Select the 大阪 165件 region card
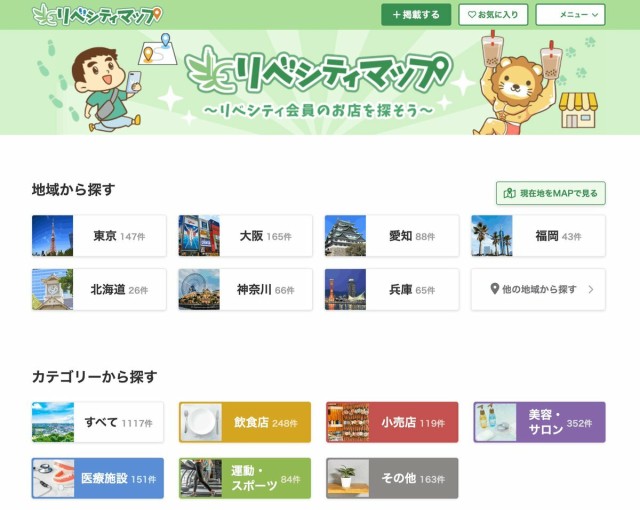The width and height of the screenshot is (640, 510). coord(245,236)
